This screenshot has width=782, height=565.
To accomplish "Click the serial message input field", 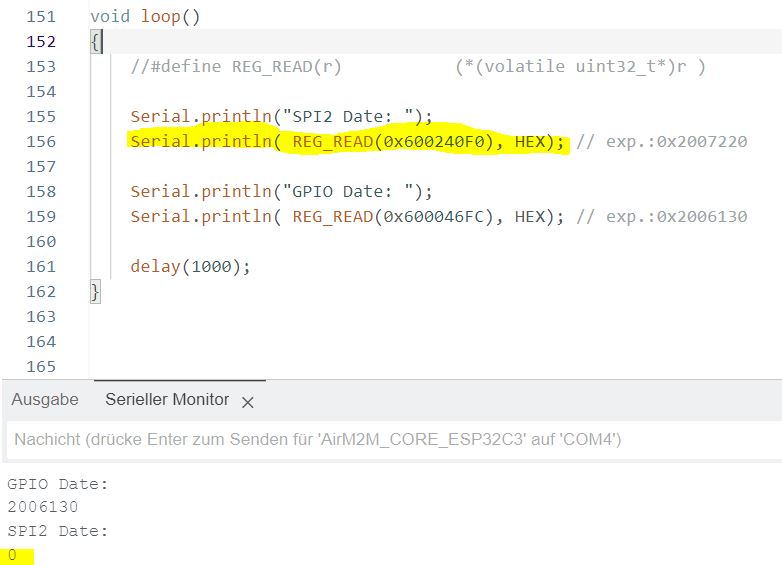I will [x=394, y=439].
